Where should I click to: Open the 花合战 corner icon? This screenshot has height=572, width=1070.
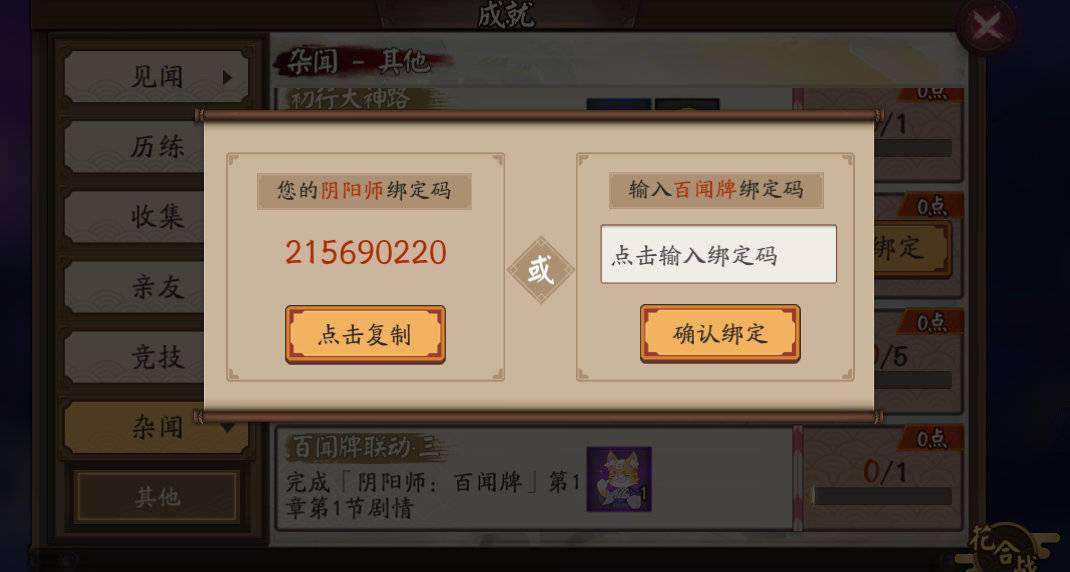click(1004, 547)
